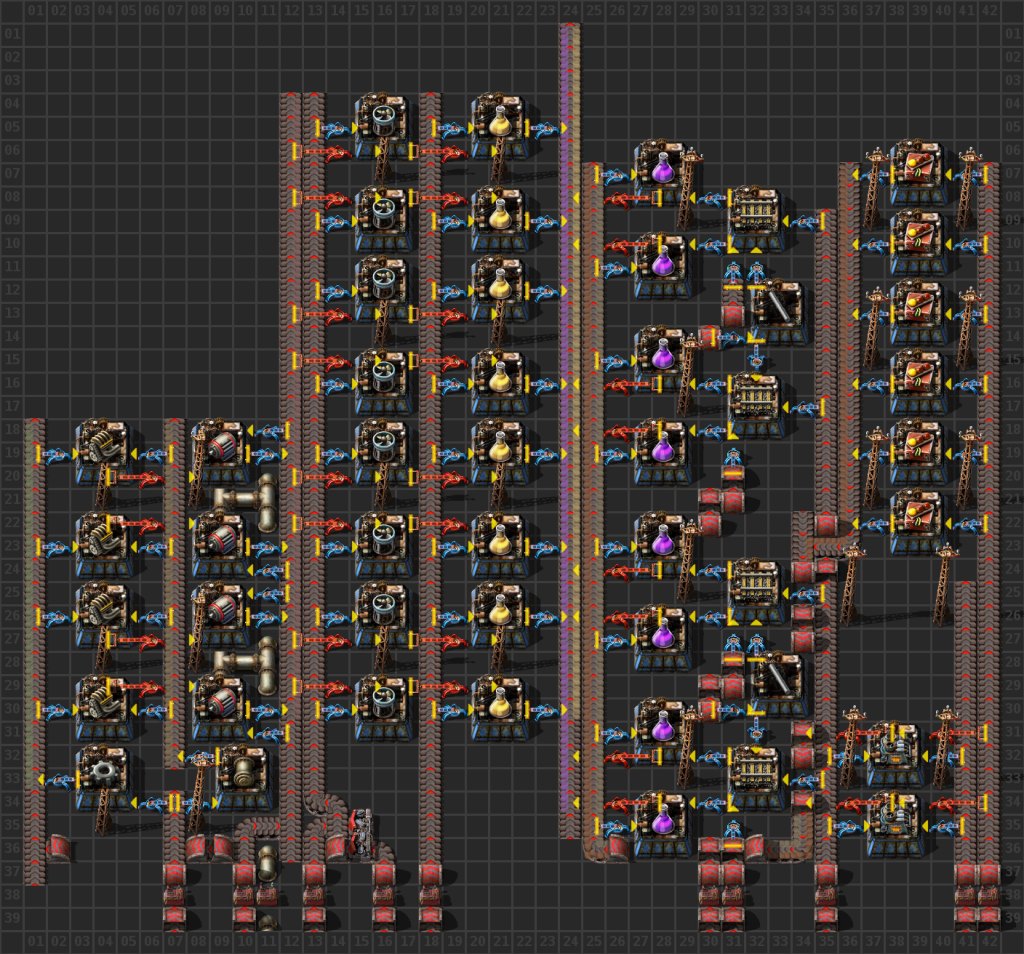Click the topmost purple science pack assembler
Image resolution: width=1024 pixels, height=954 pixels.
pyautogui.click(x=664, y=173)
